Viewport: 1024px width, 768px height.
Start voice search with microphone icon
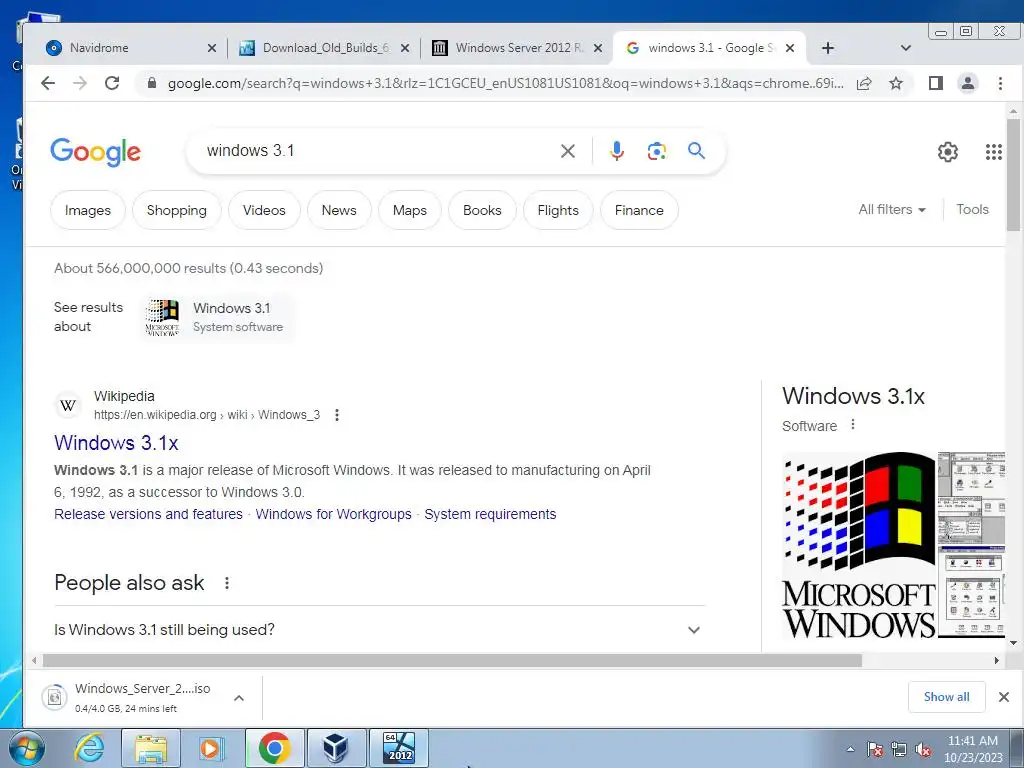point(616,151)
